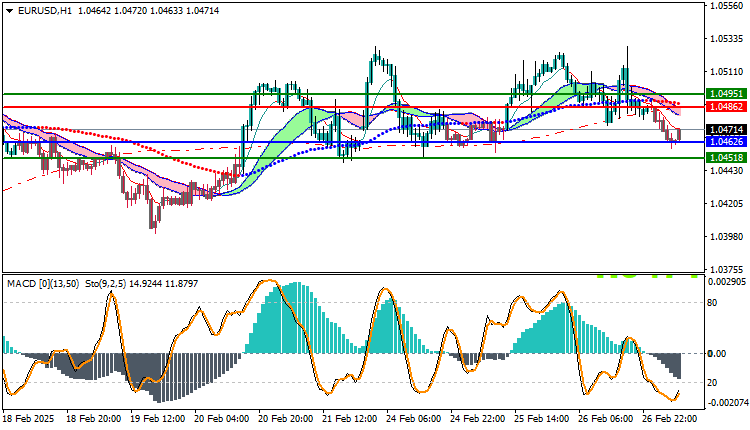The image size is (750, 430).
Task: Click the 26 Feb 22:00 time label
Action: click(670, 419)
